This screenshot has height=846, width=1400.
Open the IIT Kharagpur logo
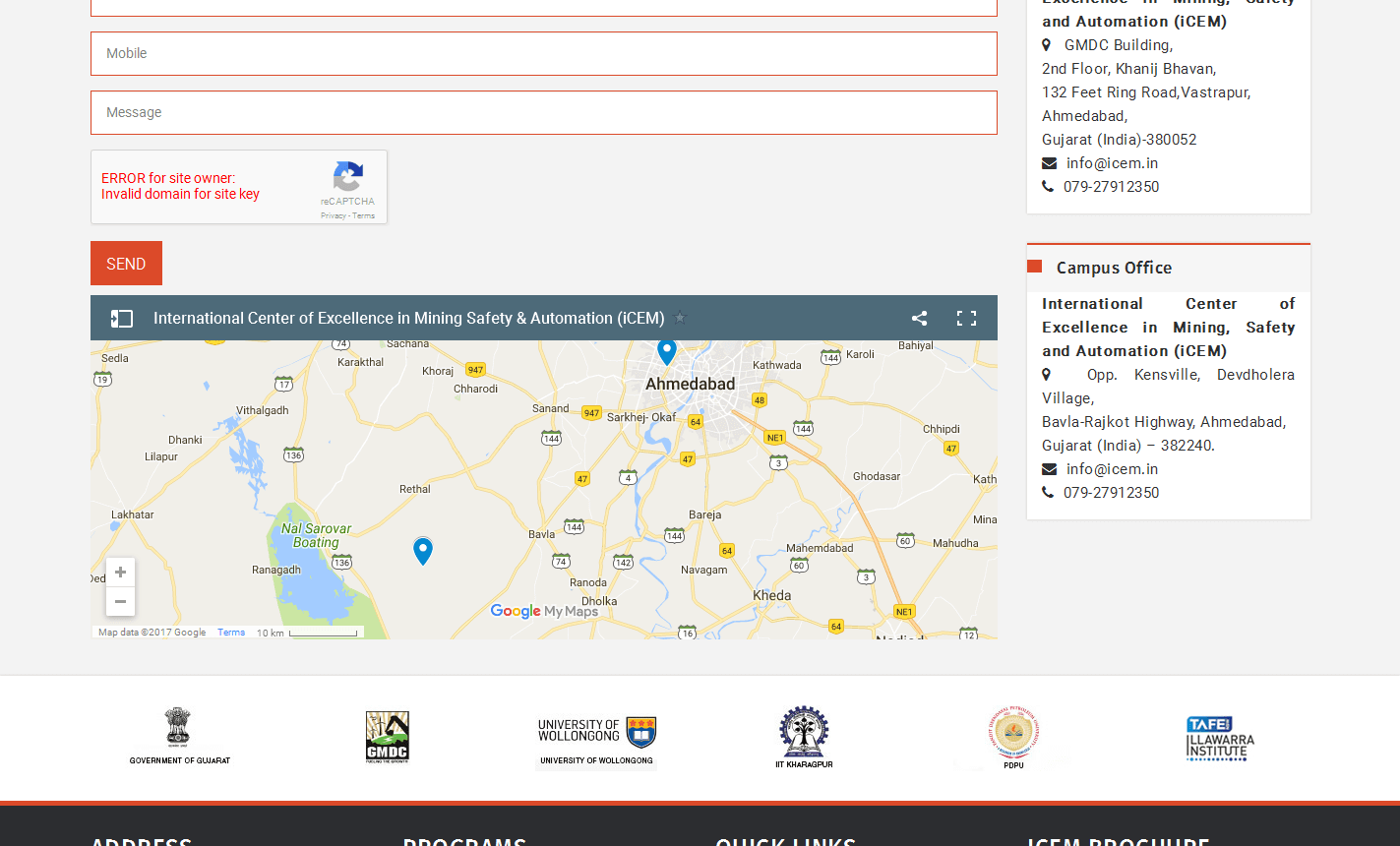point(804,737)
